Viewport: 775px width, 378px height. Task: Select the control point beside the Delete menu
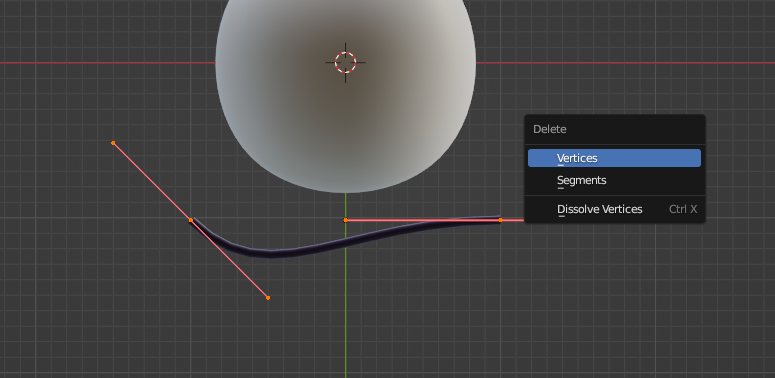500,220
